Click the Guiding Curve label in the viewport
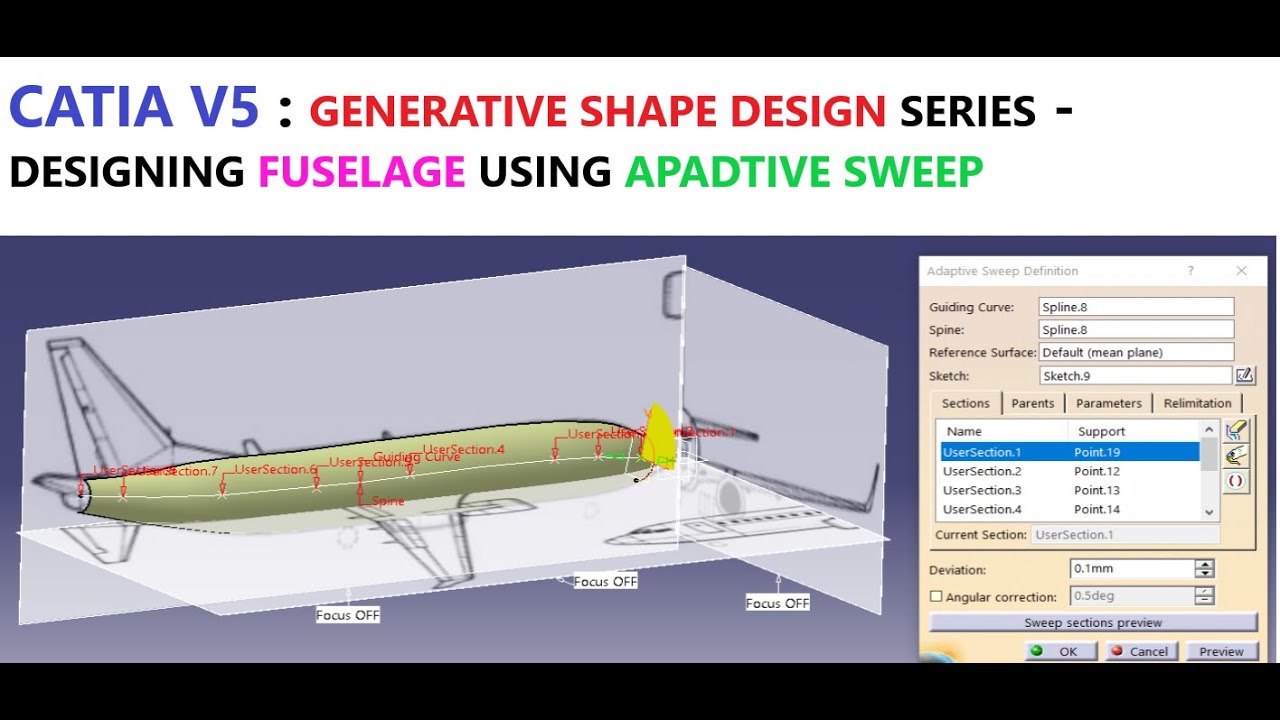 click(417, 457)
